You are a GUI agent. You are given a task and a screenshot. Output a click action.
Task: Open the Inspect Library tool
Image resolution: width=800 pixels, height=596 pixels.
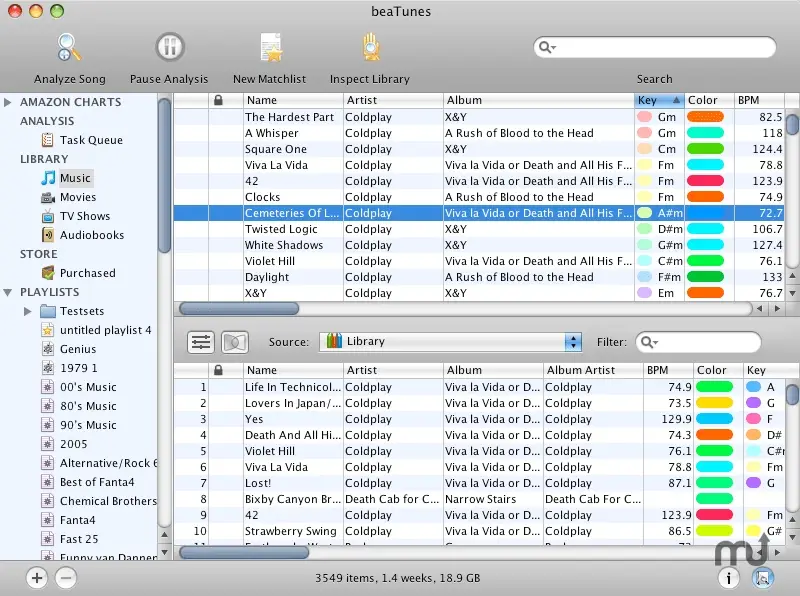371,47
